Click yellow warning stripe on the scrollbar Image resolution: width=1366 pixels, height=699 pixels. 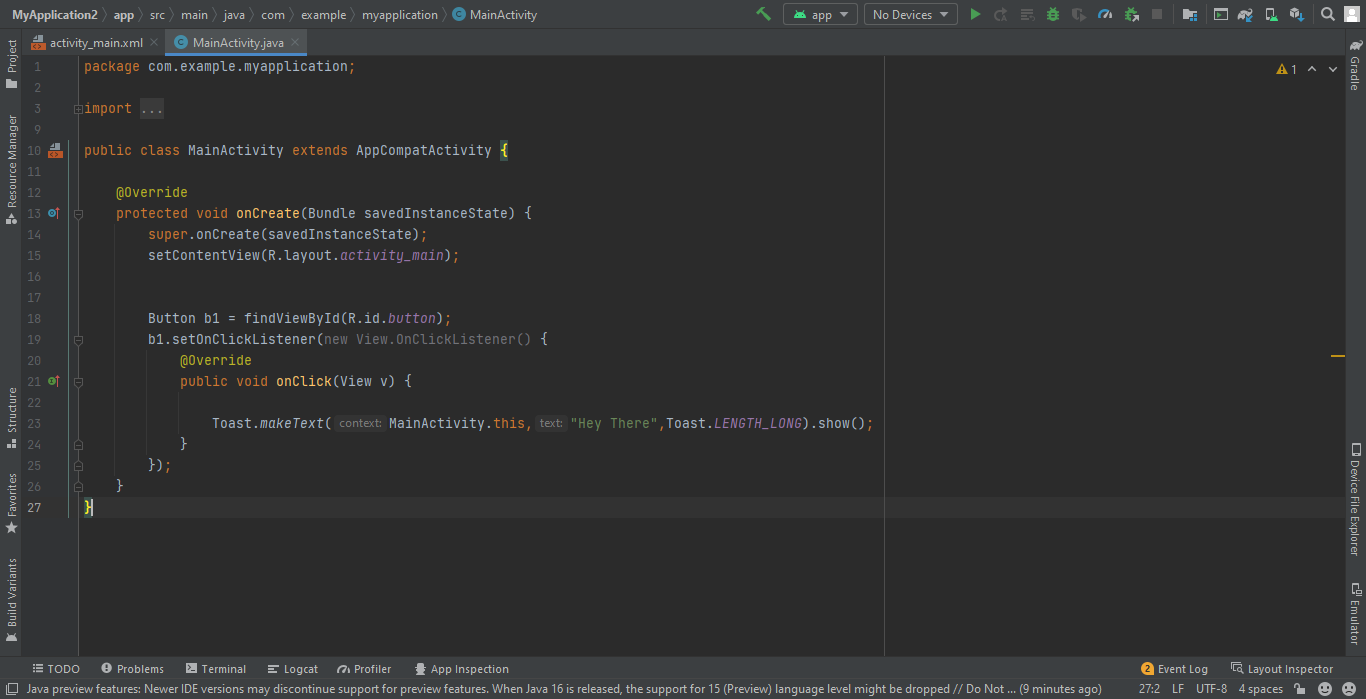point(1337,356)
